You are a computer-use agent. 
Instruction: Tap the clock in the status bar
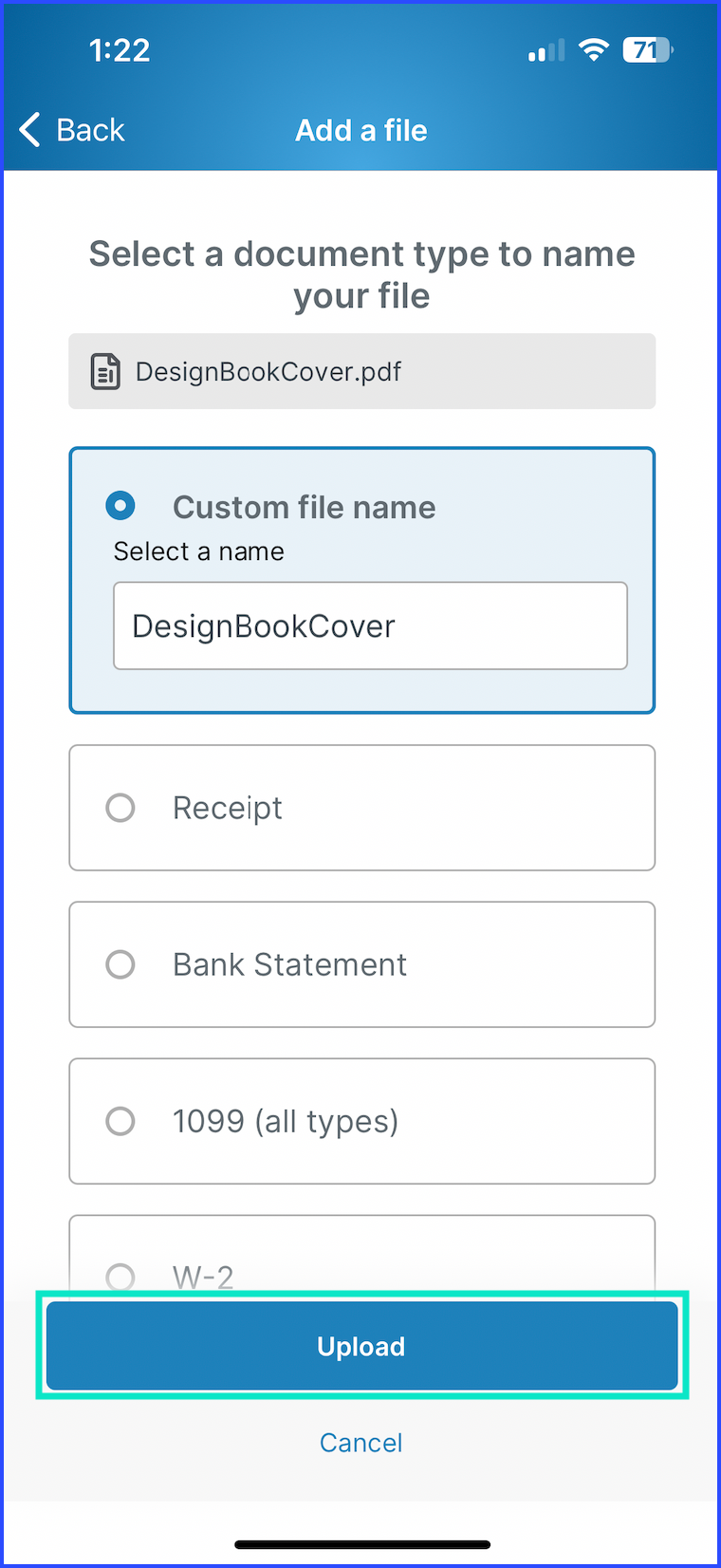(120, 49)
